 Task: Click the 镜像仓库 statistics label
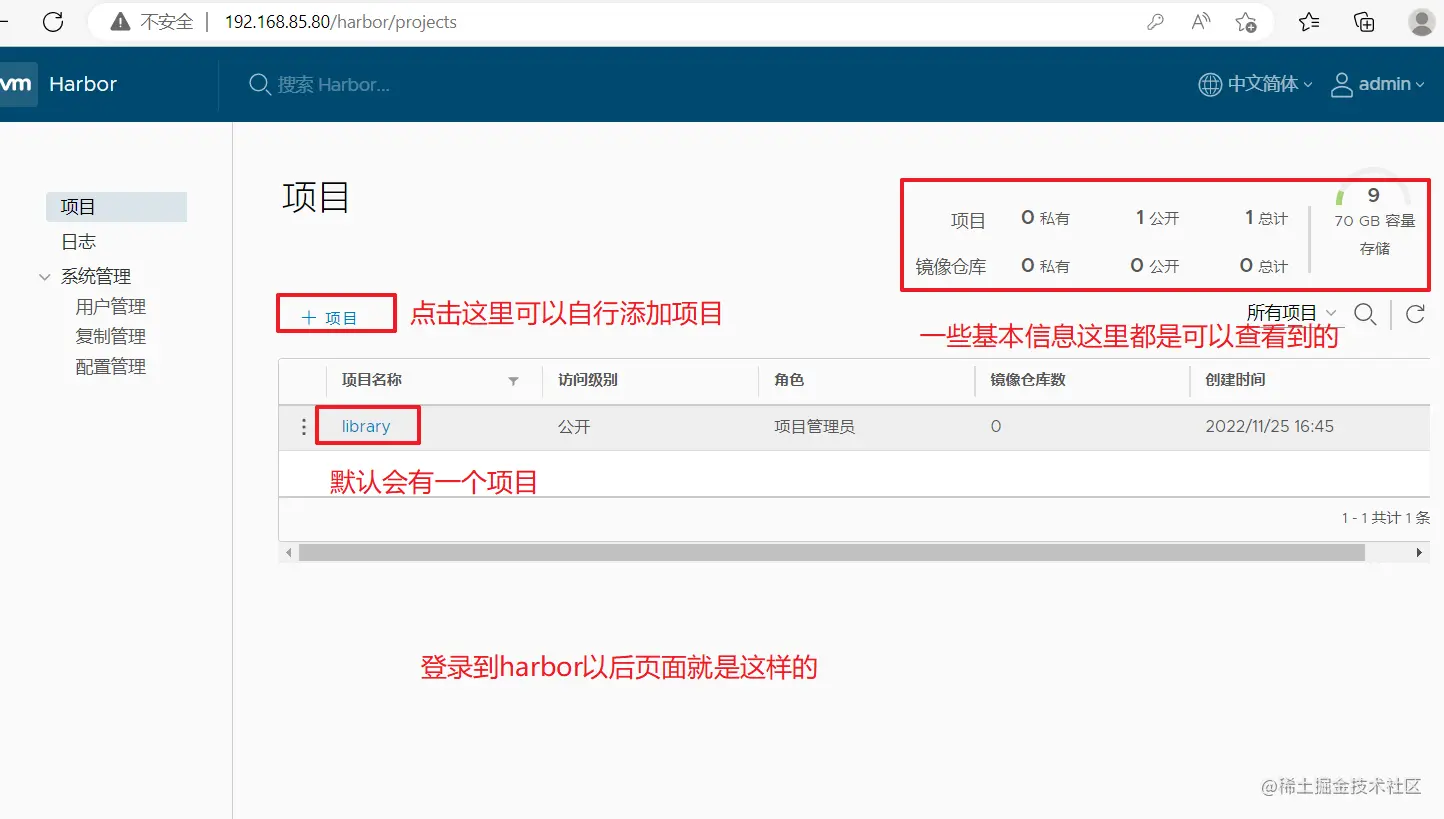click(x=951, y=267)
